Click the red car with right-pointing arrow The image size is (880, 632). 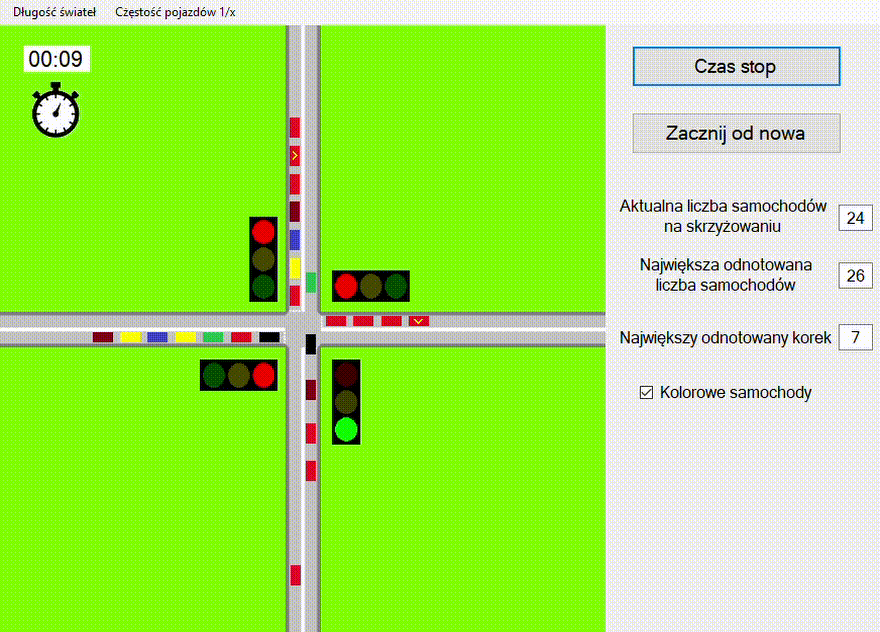(295, 155)
